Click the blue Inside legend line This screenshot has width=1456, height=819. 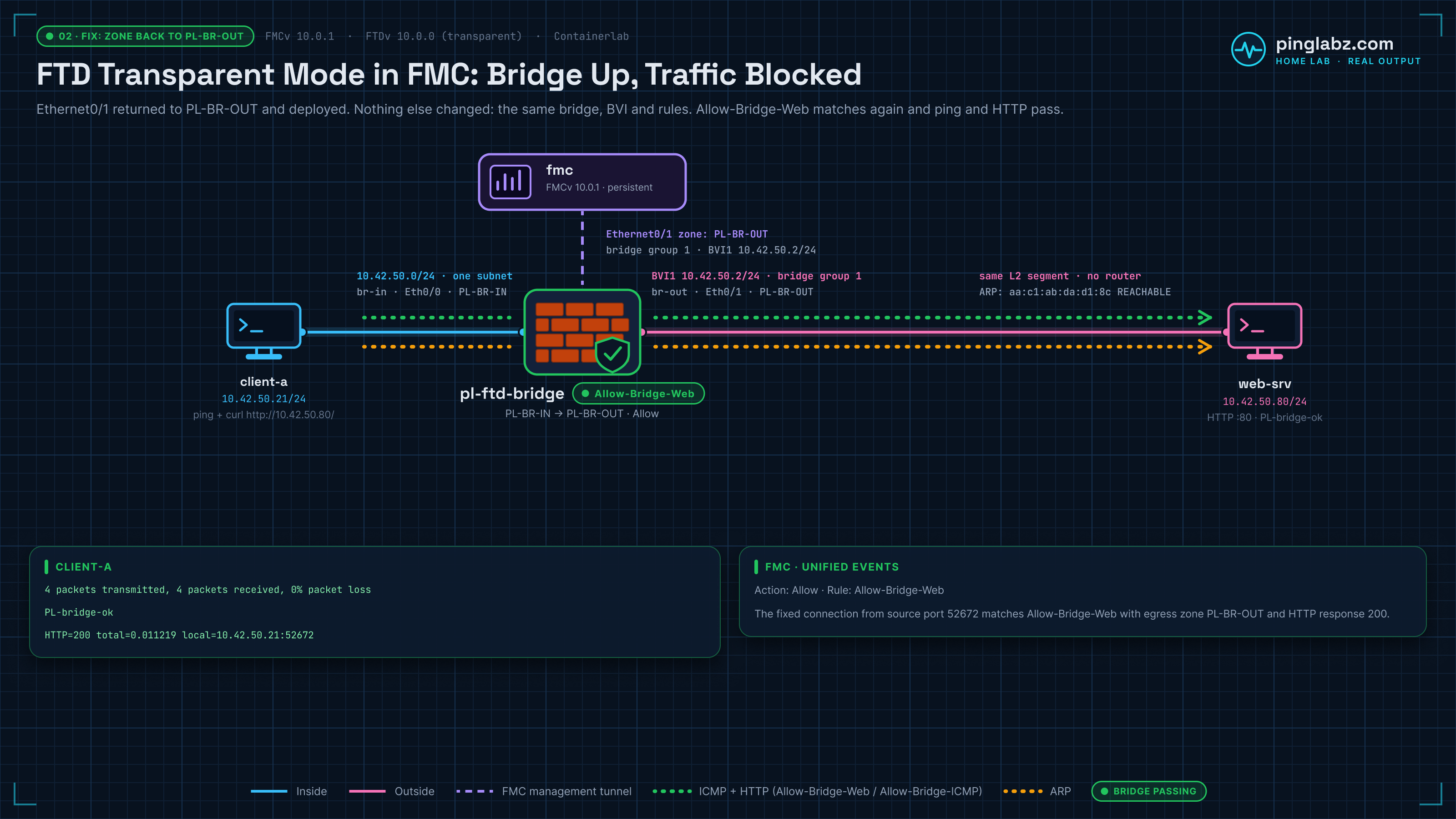pyautogui.click(x=269, y=791)
